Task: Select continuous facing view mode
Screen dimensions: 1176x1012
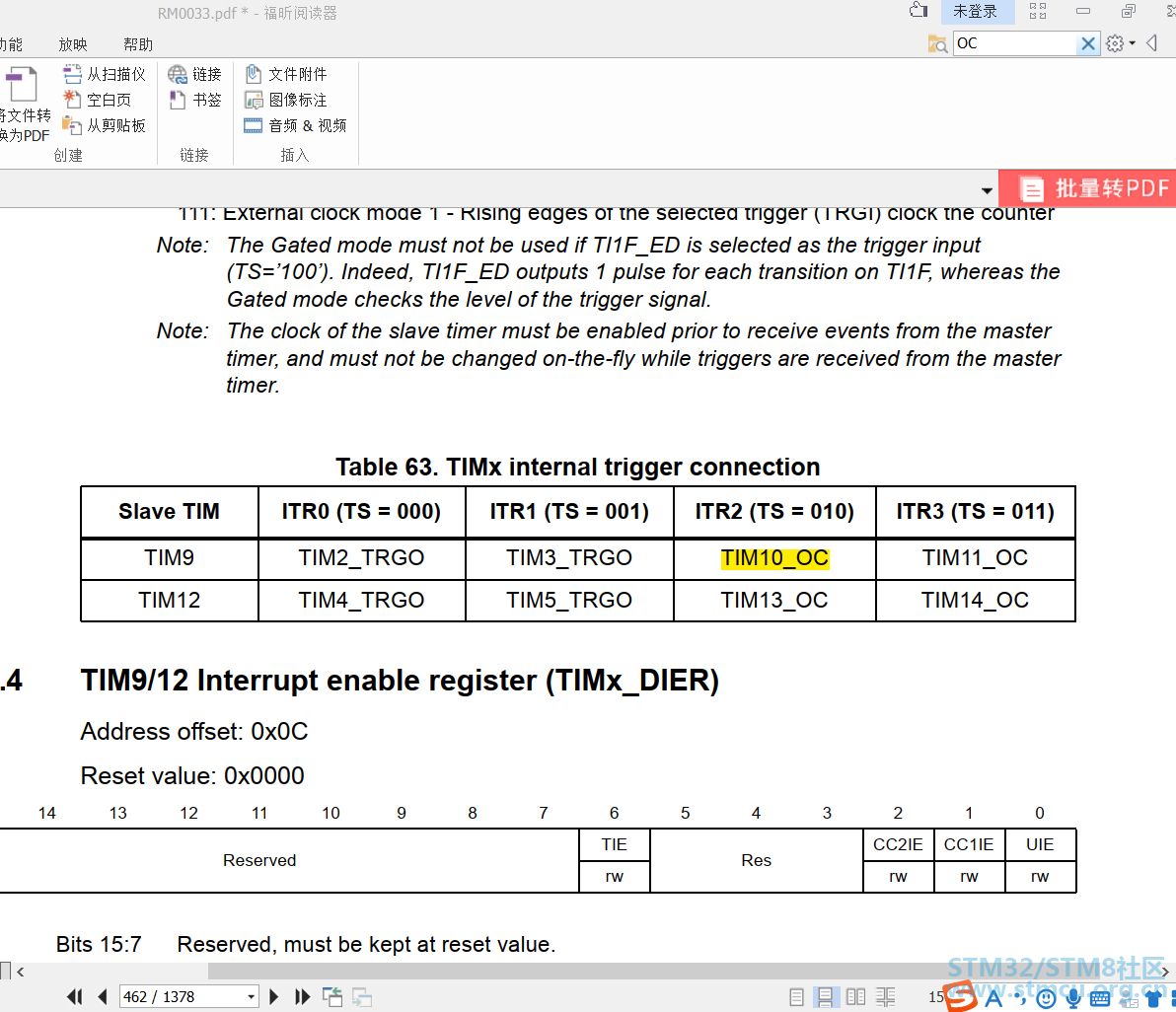Action: click(885, 996)
